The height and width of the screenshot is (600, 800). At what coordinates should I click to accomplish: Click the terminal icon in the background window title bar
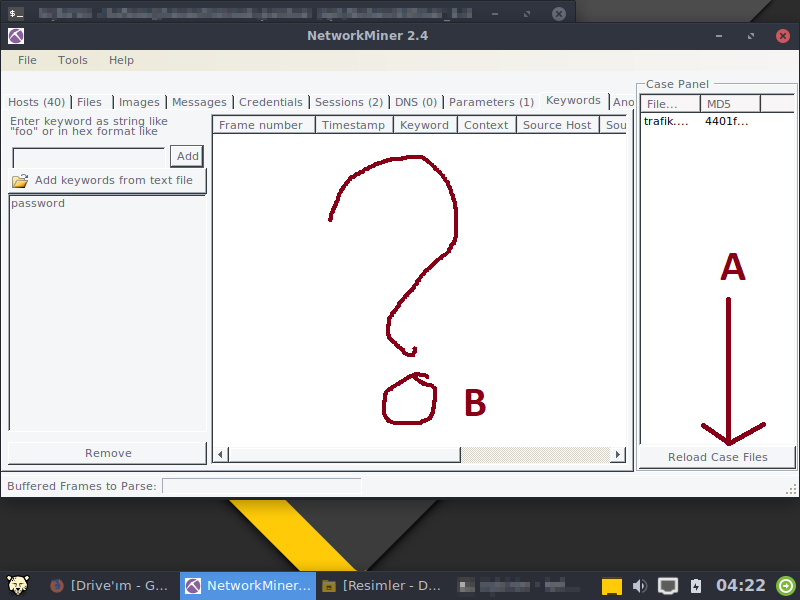point(16,13)
